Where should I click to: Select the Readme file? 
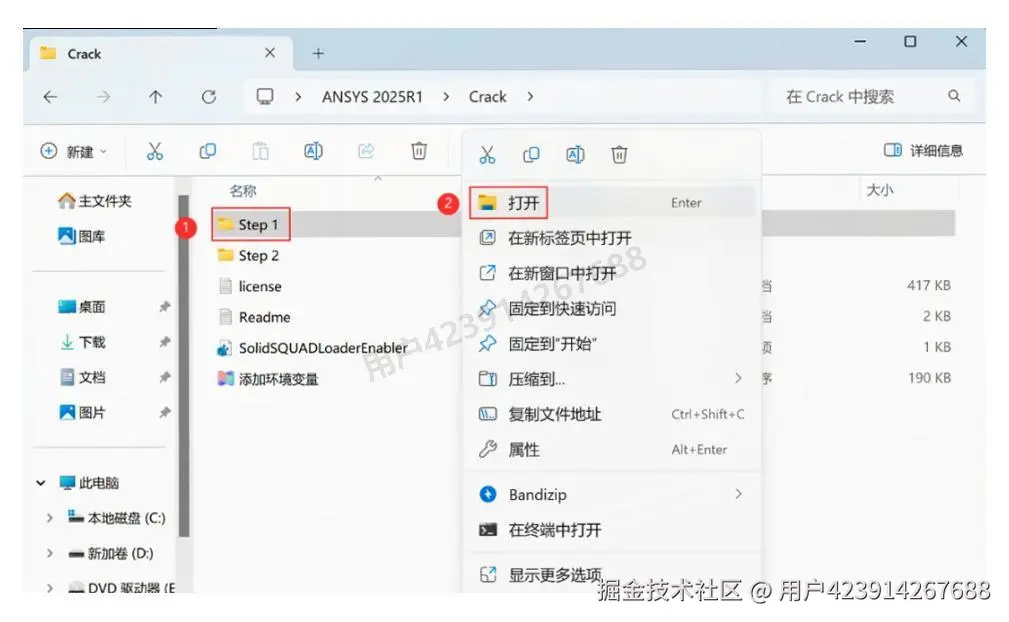[254, 317]
